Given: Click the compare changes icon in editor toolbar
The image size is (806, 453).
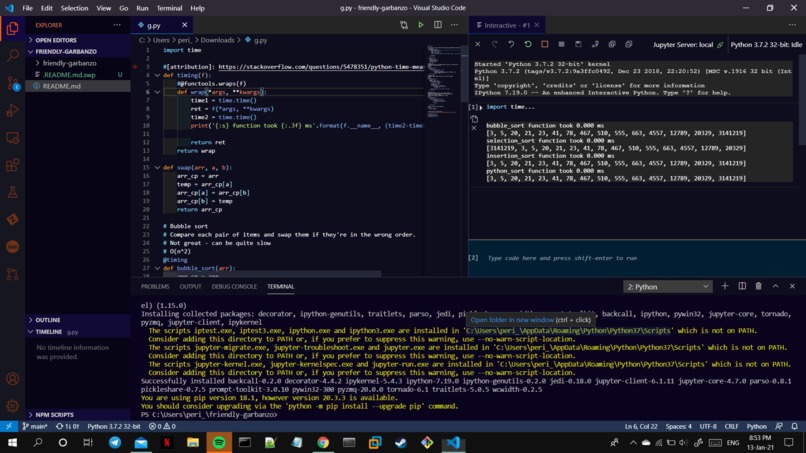Looking at the screenshot, I should click(404, 25).
